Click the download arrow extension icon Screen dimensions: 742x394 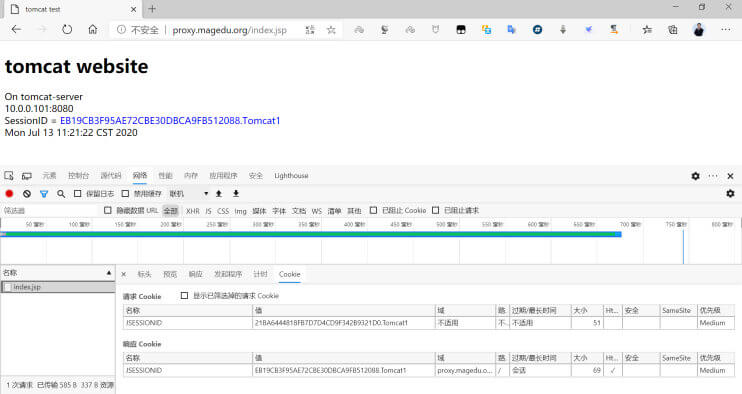563,30
